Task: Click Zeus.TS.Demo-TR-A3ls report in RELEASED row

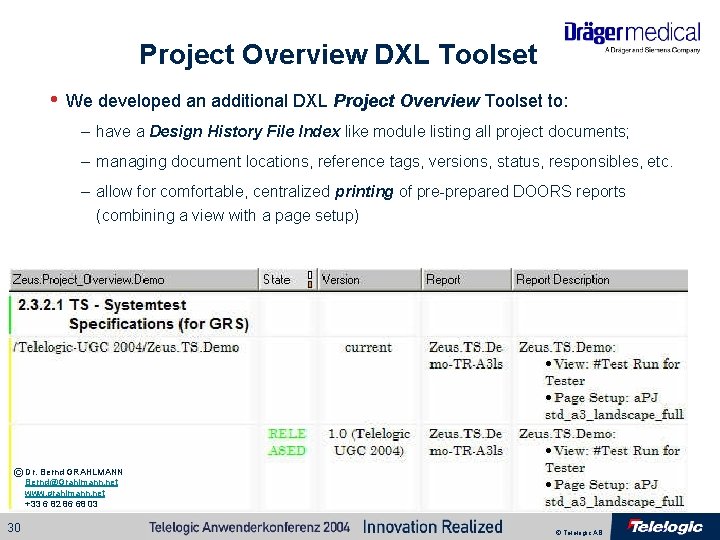Action: (x=466, y=442)
